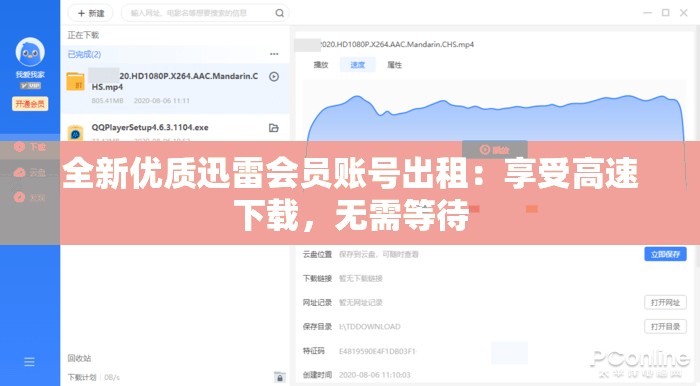Click the magnifier search icon
700x386 pixels.
279,13
